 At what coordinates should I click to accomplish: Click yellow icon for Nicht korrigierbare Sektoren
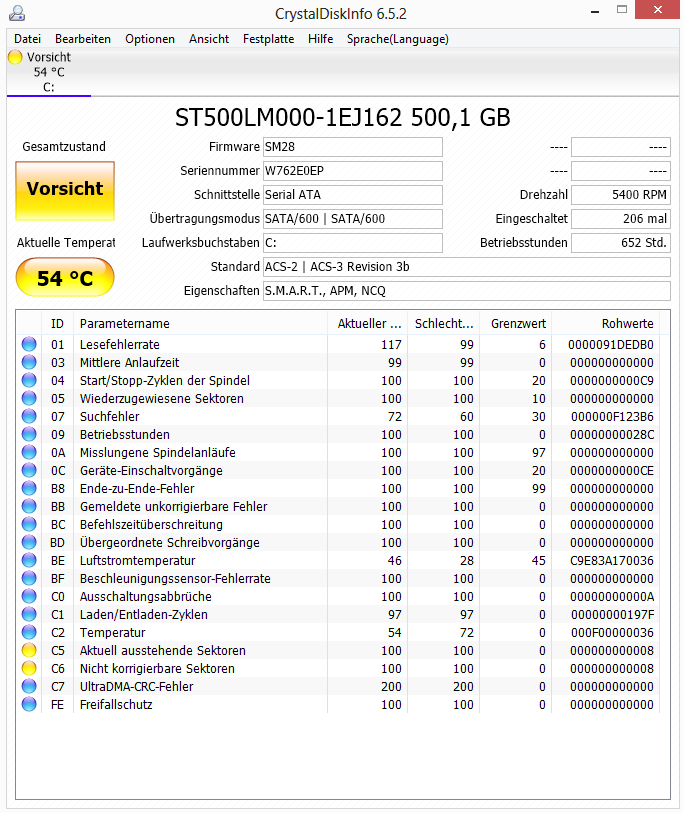[x=29, y=668]
